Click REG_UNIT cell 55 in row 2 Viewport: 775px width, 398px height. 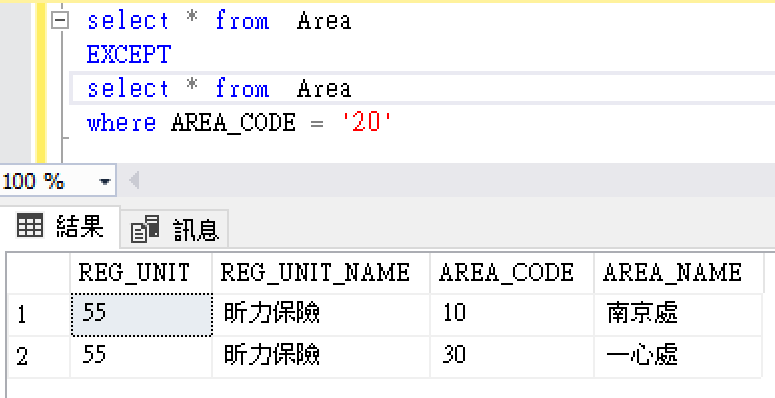(141, 357)
